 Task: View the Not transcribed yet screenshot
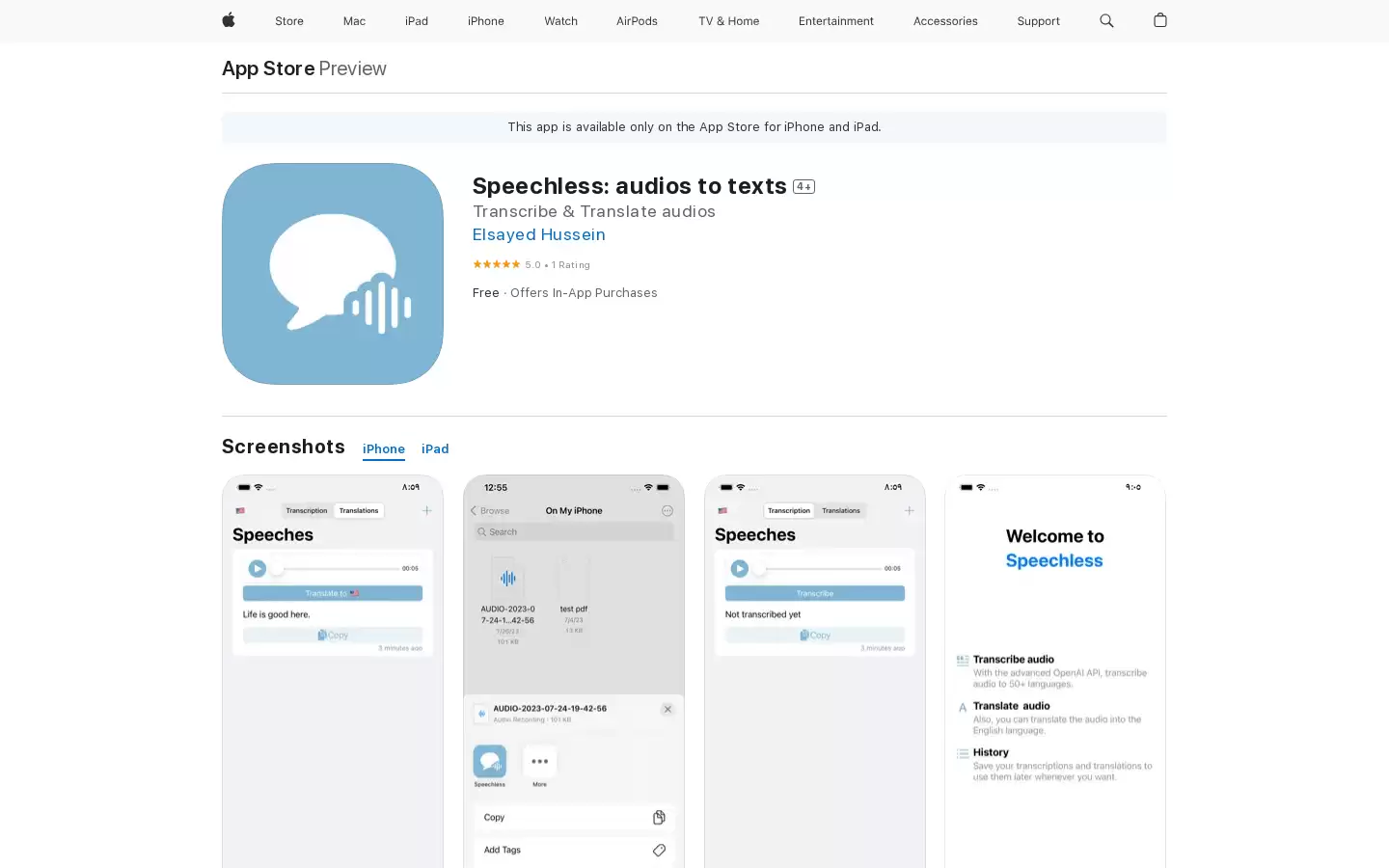(x=815, y=671)
